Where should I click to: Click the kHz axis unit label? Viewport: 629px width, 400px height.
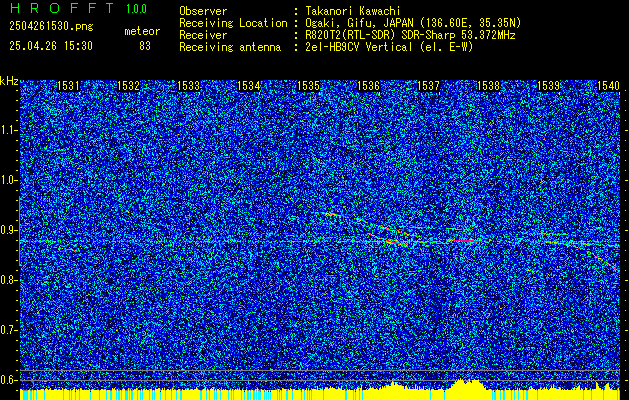[9, 81]
